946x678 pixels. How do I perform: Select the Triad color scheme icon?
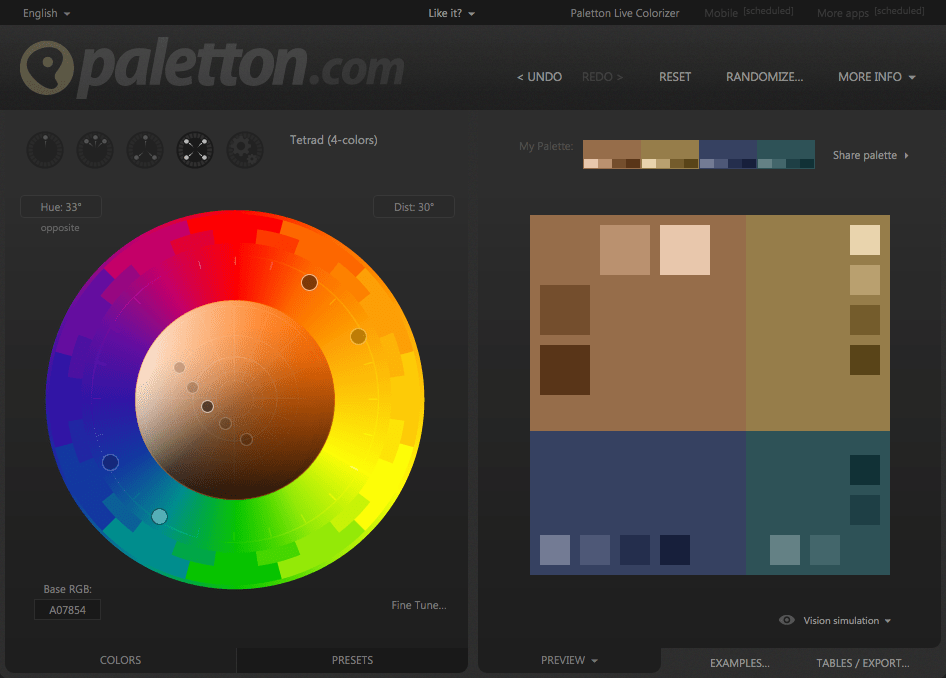[x=145, y=150]
